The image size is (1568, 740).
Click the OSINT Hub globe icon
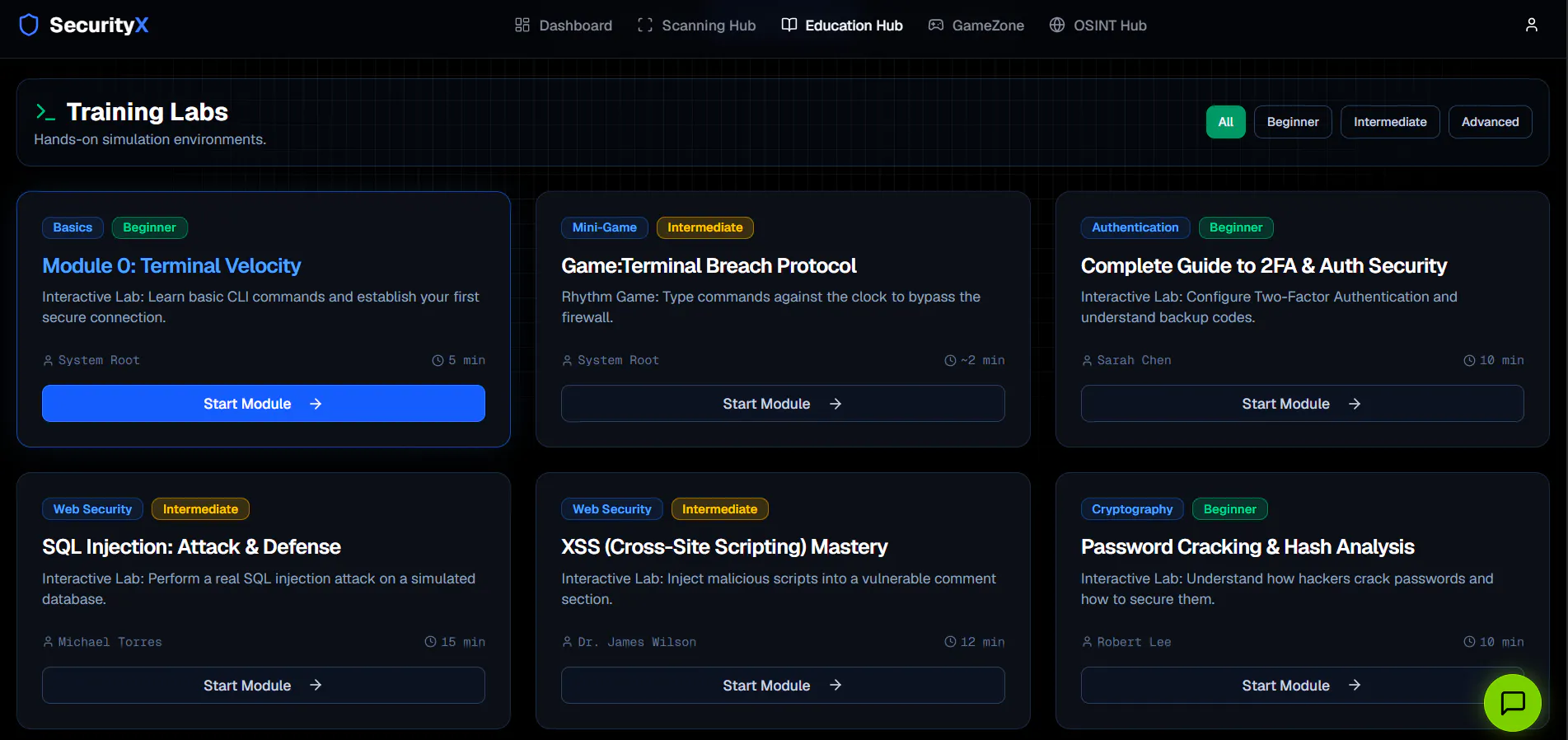pos(1057,25)
